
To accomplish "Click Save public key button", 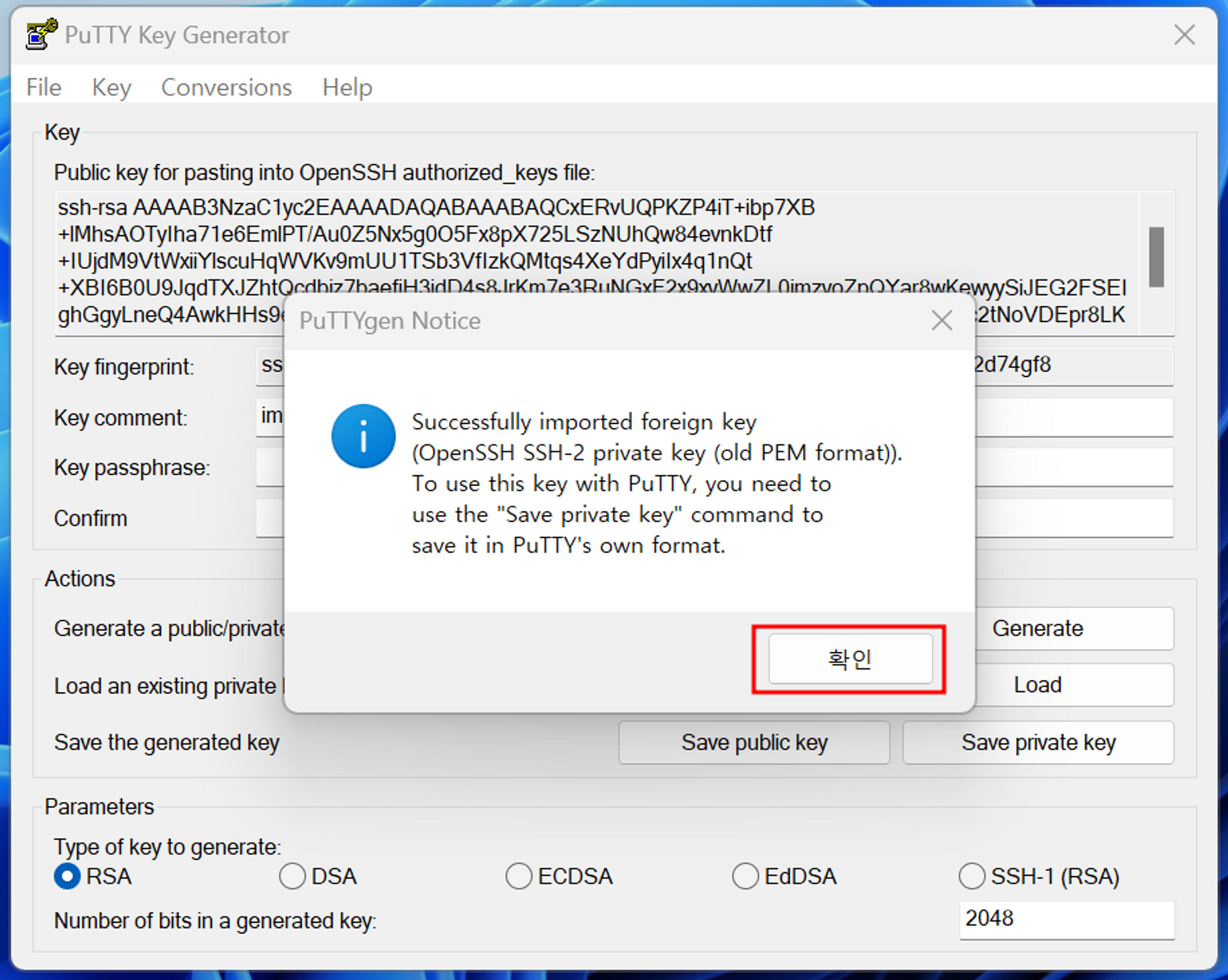I will [x=754, y=742].
